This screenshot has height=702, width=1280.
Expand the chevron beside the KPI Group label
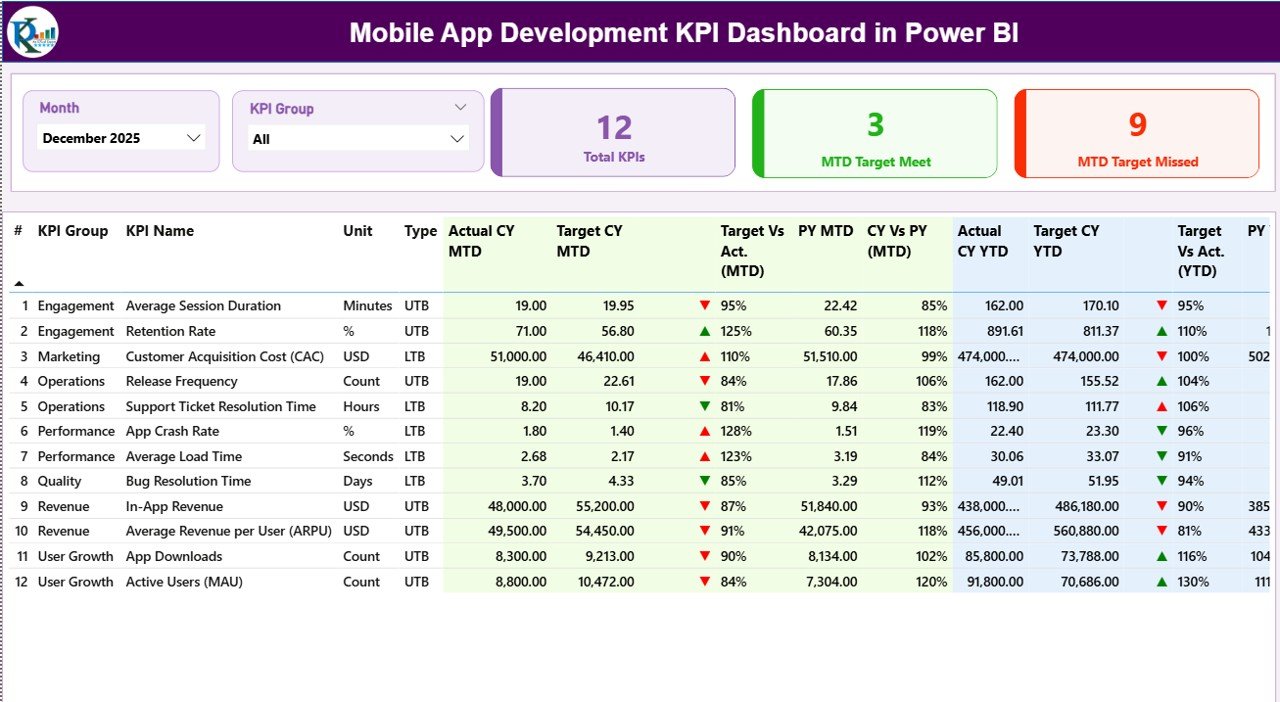[x=460, y=107]
